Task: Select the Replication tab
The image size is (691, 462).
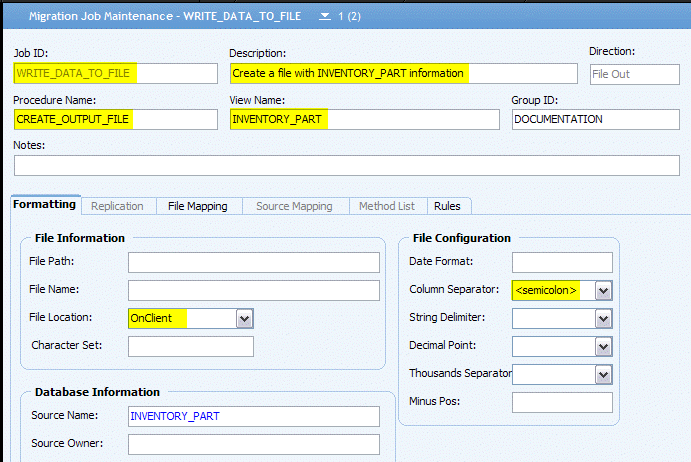Action: click(117, 206)
